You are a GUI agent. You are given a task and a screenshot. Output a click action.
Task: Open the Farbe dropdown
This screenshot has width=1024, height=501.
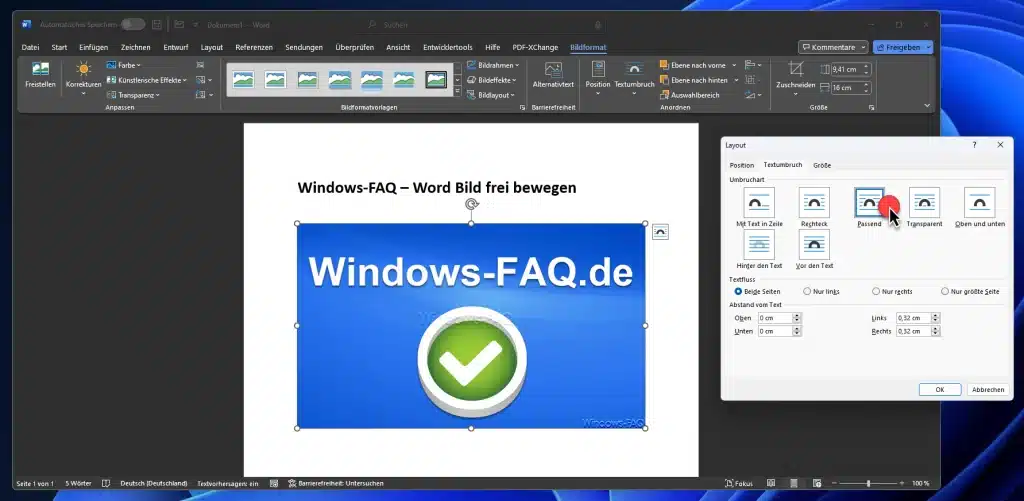(123, 65)
